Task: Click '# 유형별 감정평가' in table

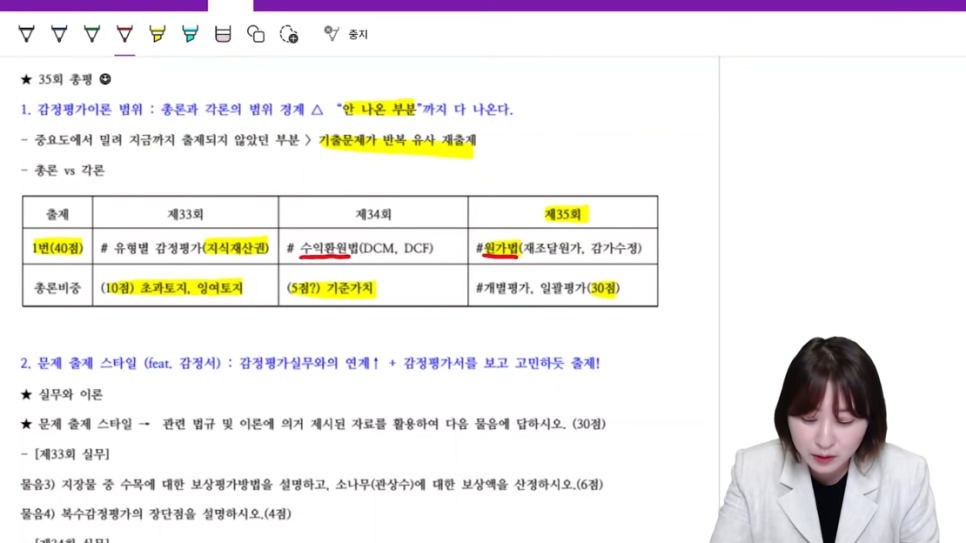Action: pos(151,248)
